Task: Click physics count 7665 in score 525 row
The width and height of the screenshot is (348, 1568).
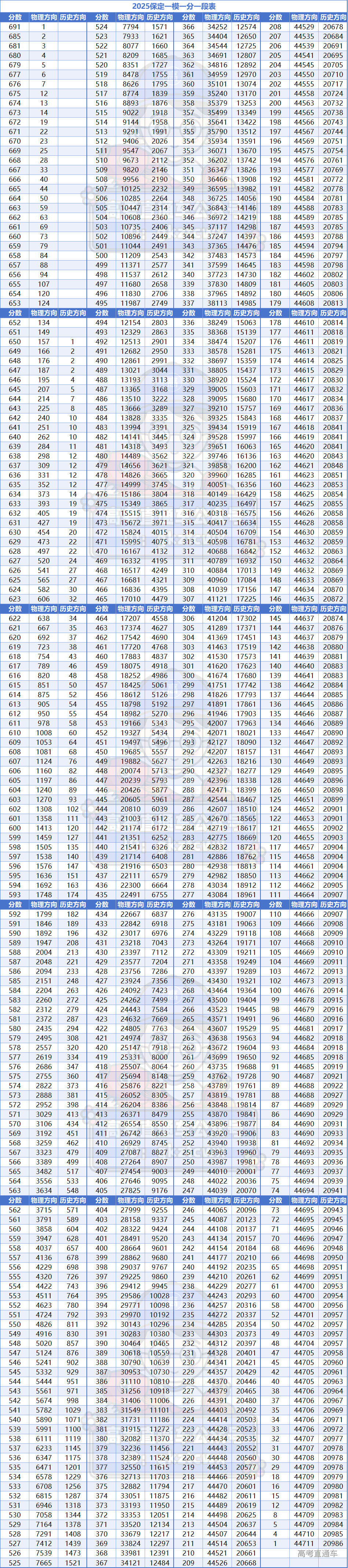Action: [x=44, y=1562]
